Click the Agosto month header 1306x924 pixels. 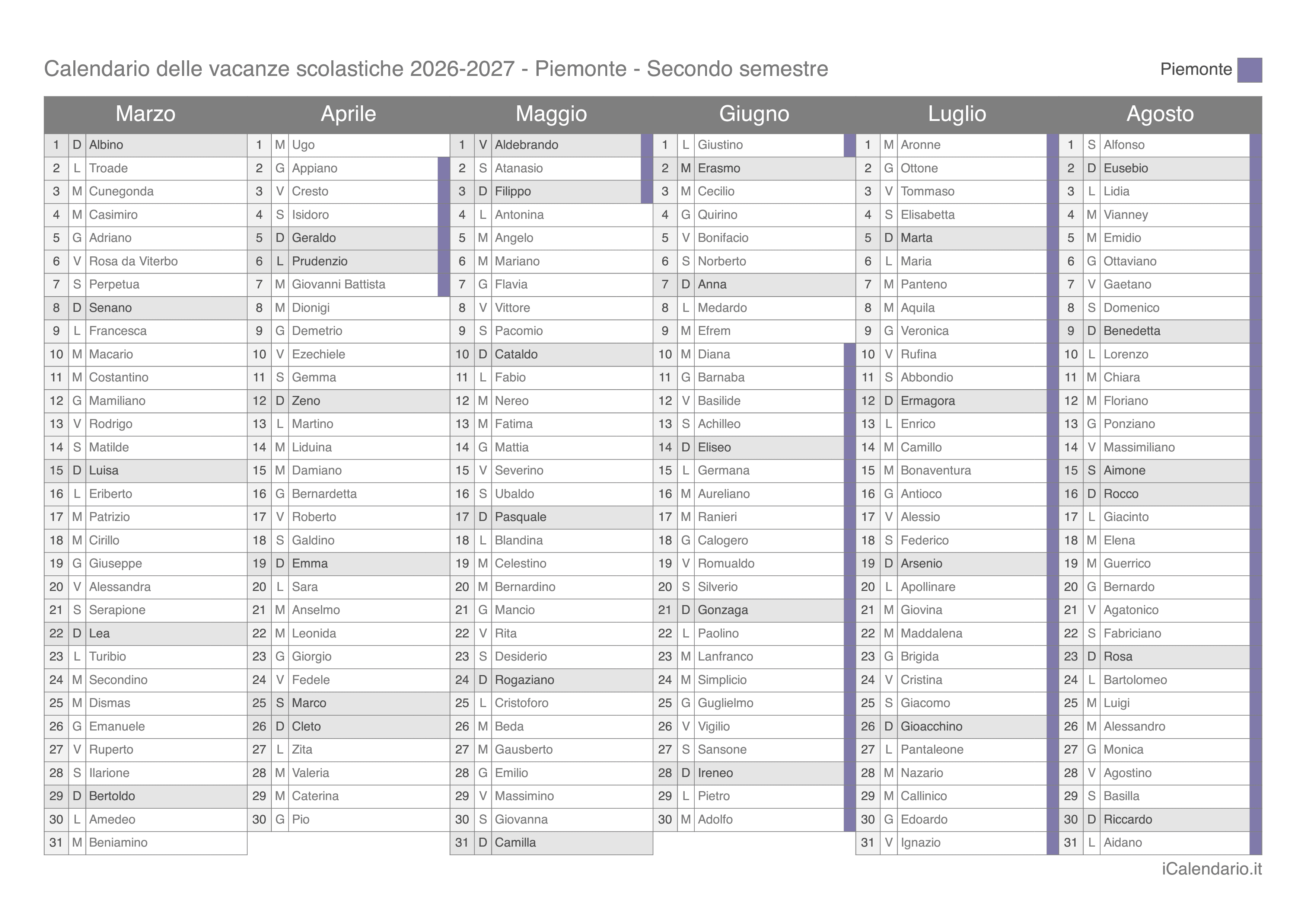pos(1160,114)
